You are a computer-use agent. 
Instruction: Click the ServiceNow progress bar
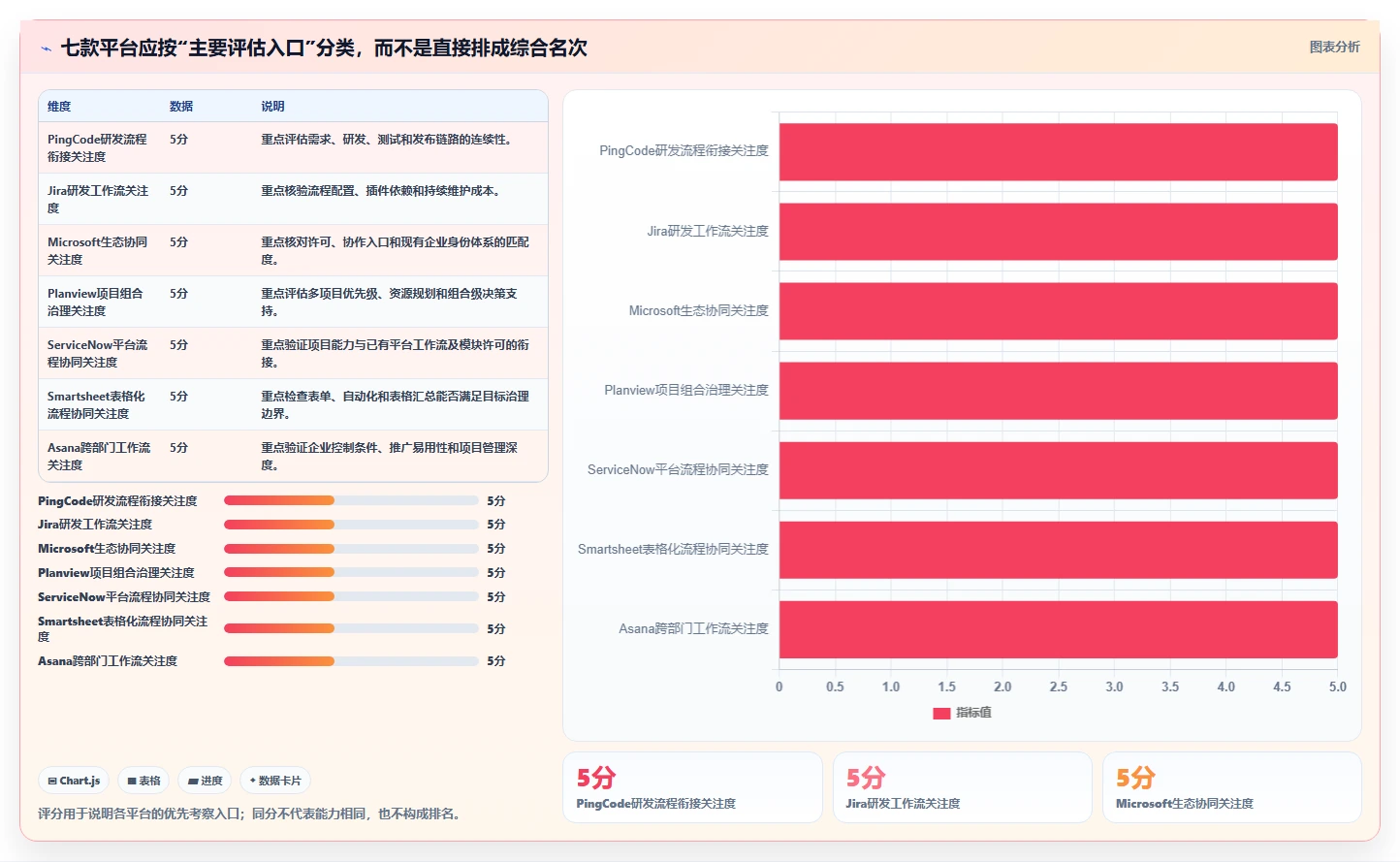coord(351,596)
